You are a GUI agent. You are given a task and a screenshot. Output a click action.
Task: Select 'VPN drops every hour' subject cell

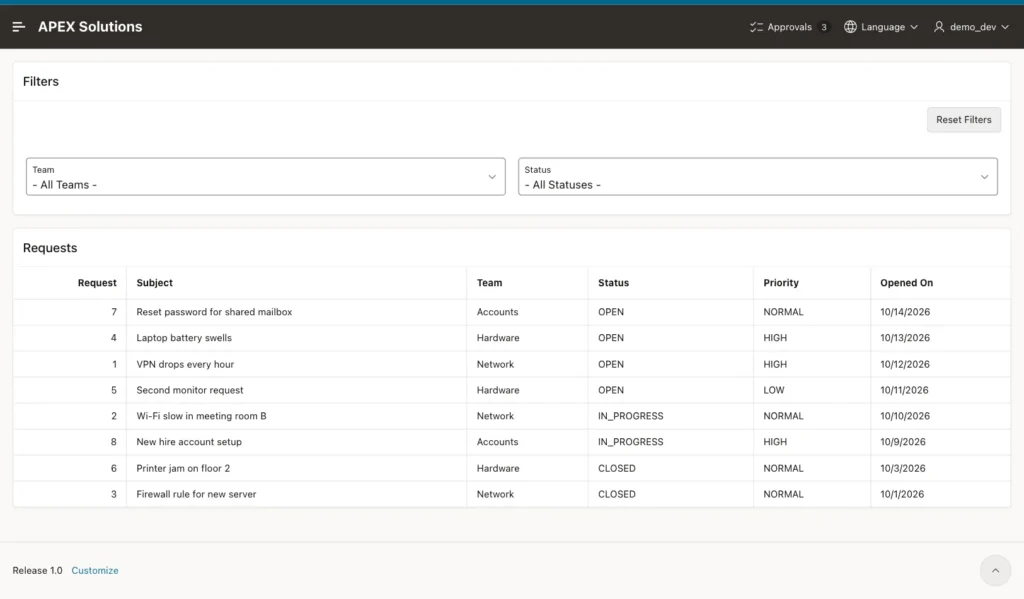click(185, 364)
